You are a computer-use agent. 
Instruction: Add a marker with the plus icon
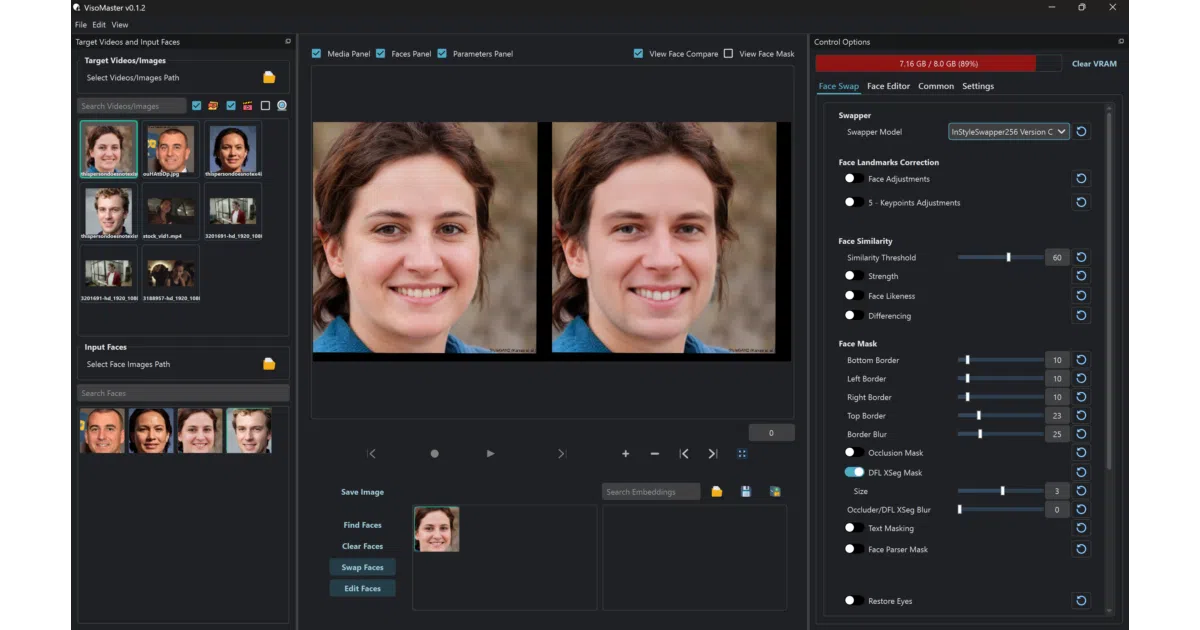tap(626, 453)
